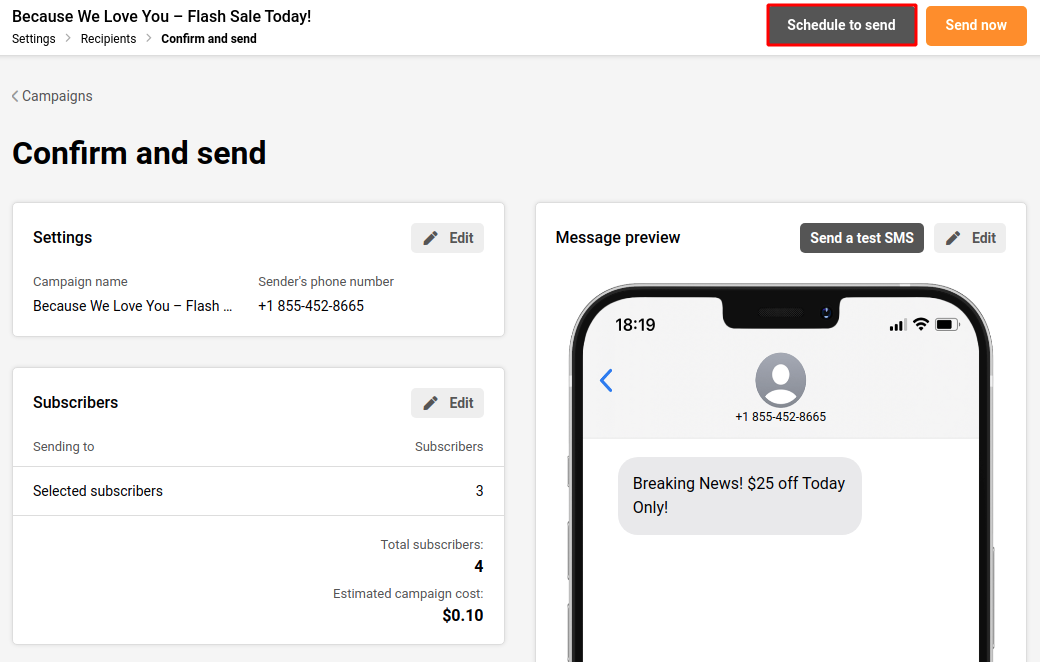Tap the blue back chevron in phone preview

[606, 380]
